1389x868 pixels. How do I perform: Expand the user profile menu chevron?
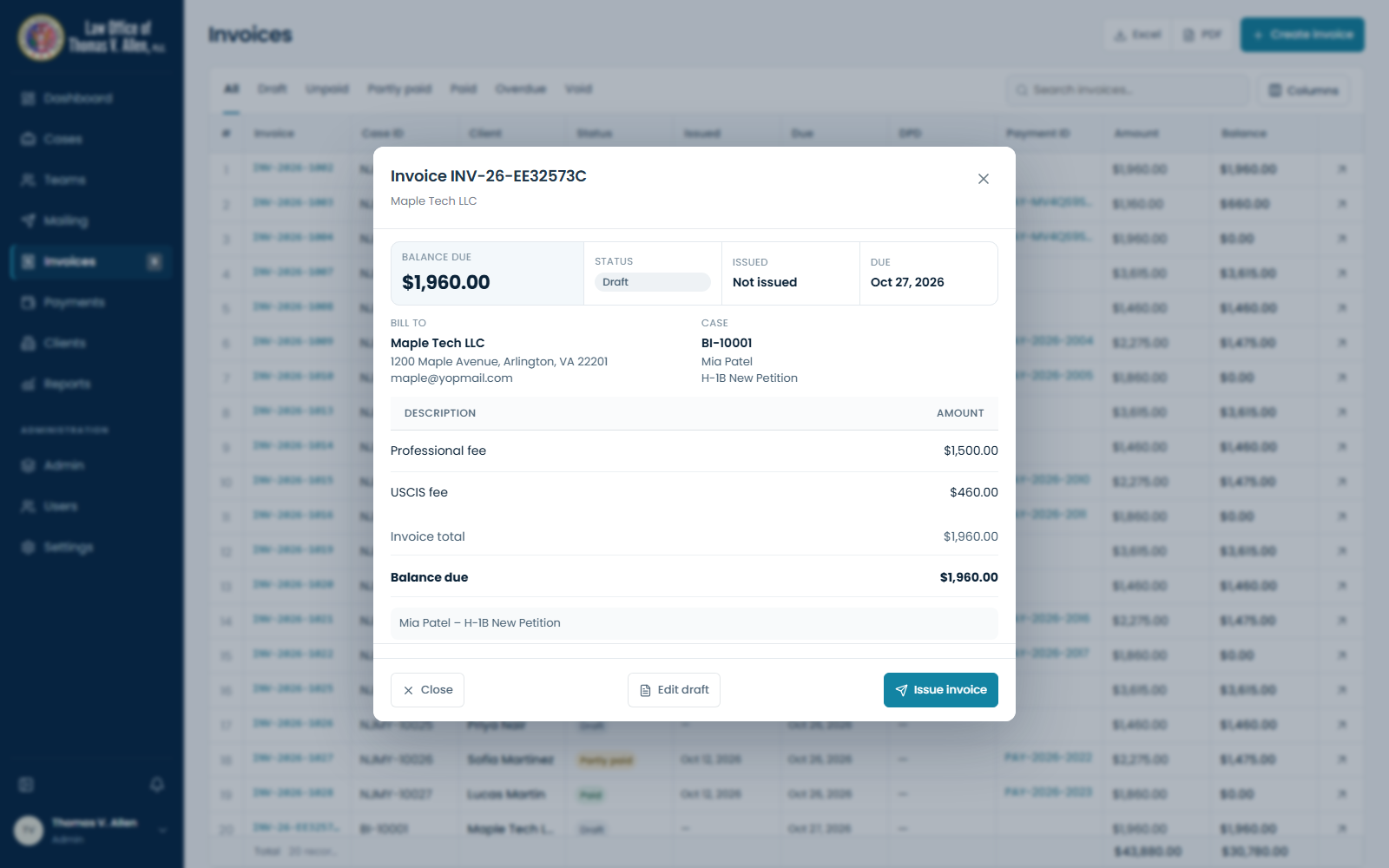(162, 831)
